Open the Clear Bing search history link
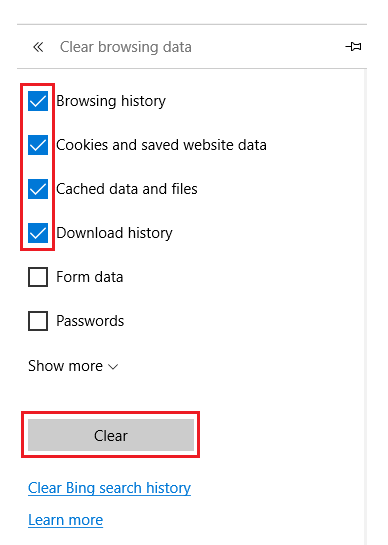The image size is (388, 545). (110, 488)
